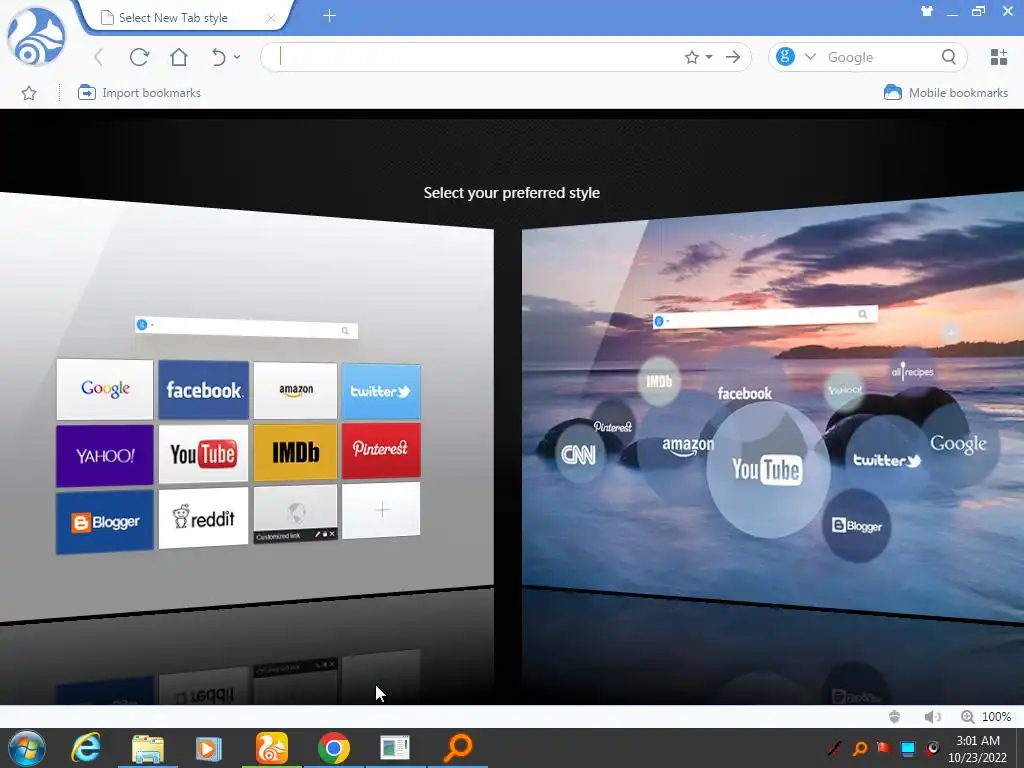Click the UC Browser squirrel logo

pos(36,37)
